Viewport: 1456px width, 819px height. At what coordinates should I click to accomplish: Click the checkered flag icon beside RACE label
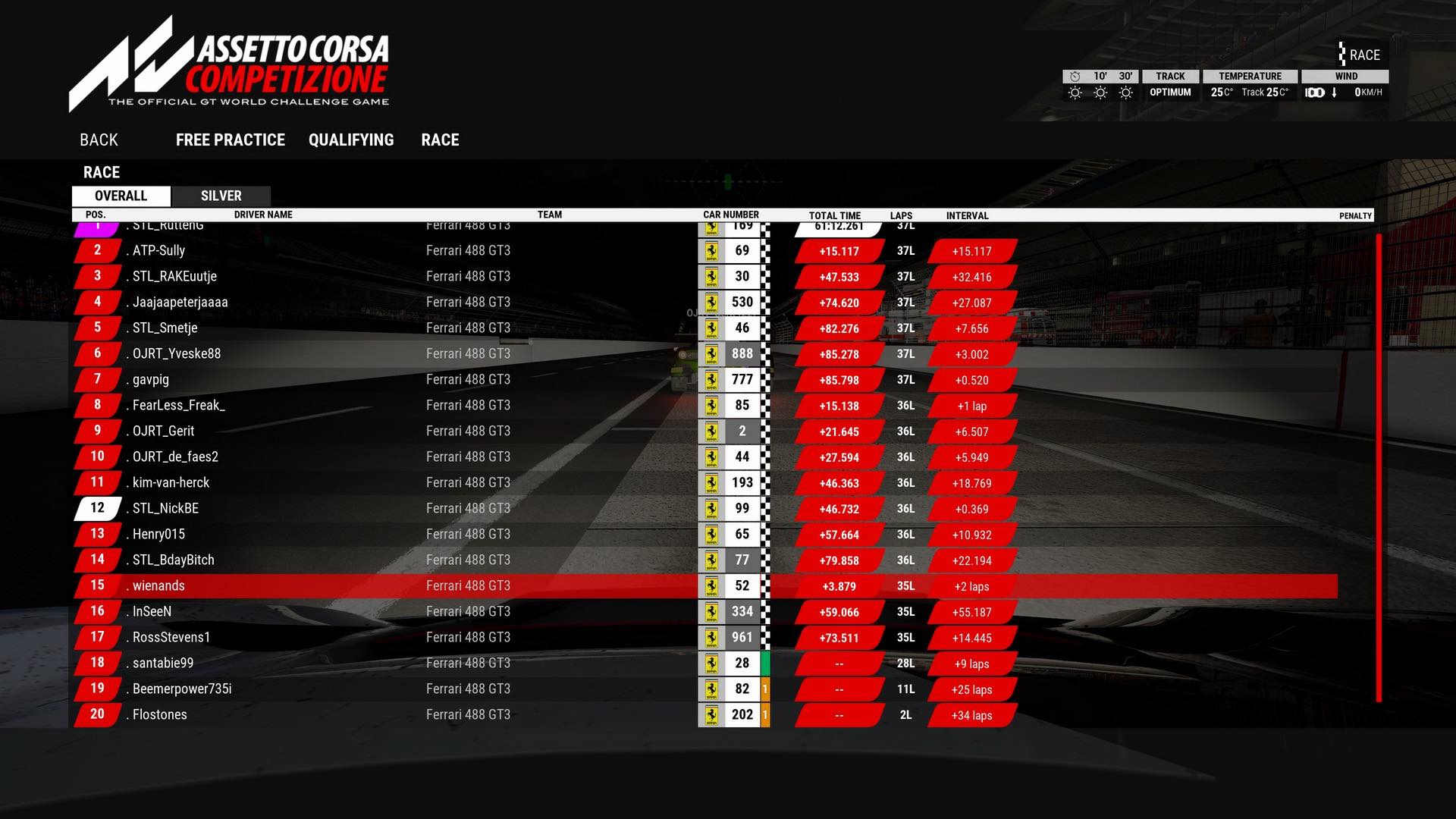click(1342, 54)
